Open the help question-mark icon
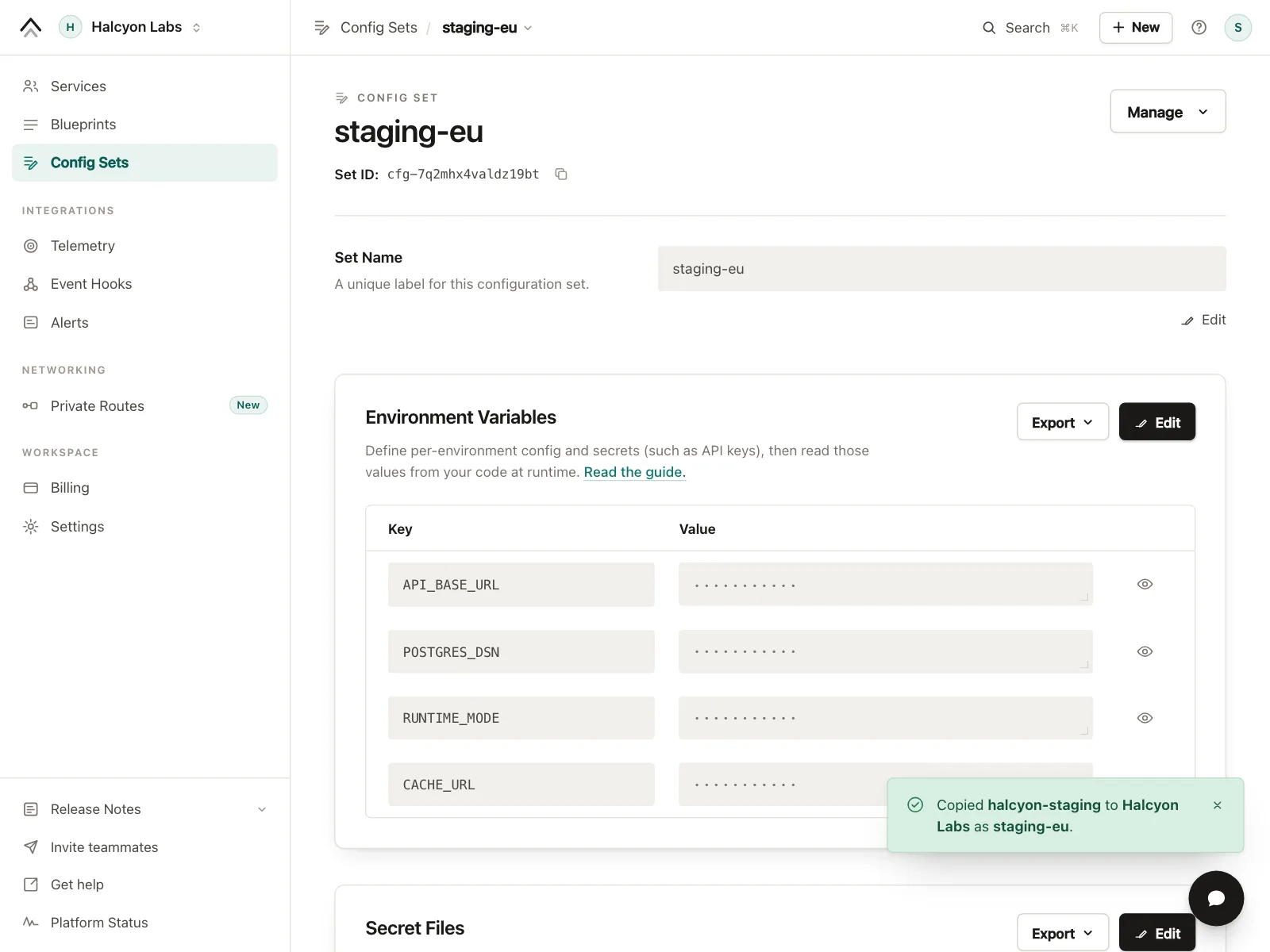This screenshot has height=952, width=1270. [x=1199, y=28]
